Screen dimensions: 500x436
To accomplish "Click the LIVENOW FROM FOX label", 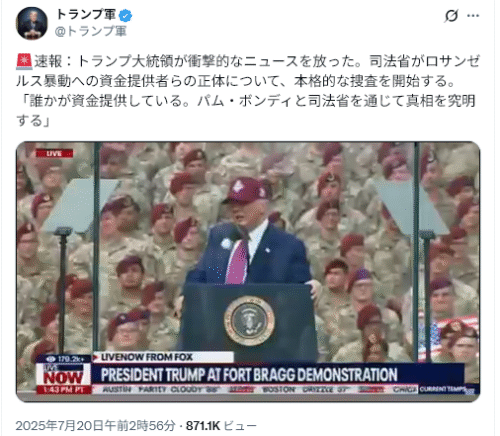I will point(147,357).
